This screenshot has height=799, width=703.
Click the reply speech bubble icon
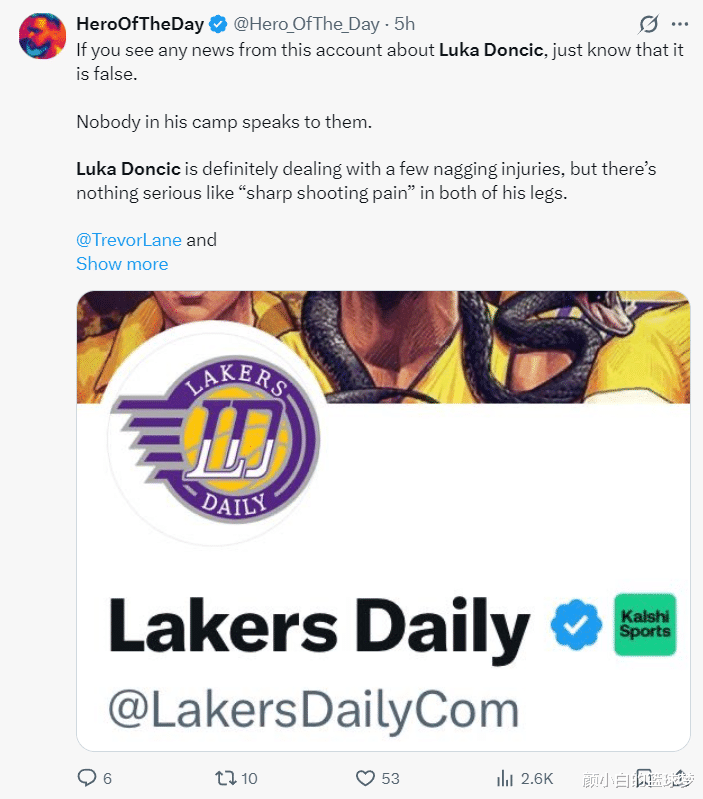point(87,777)
